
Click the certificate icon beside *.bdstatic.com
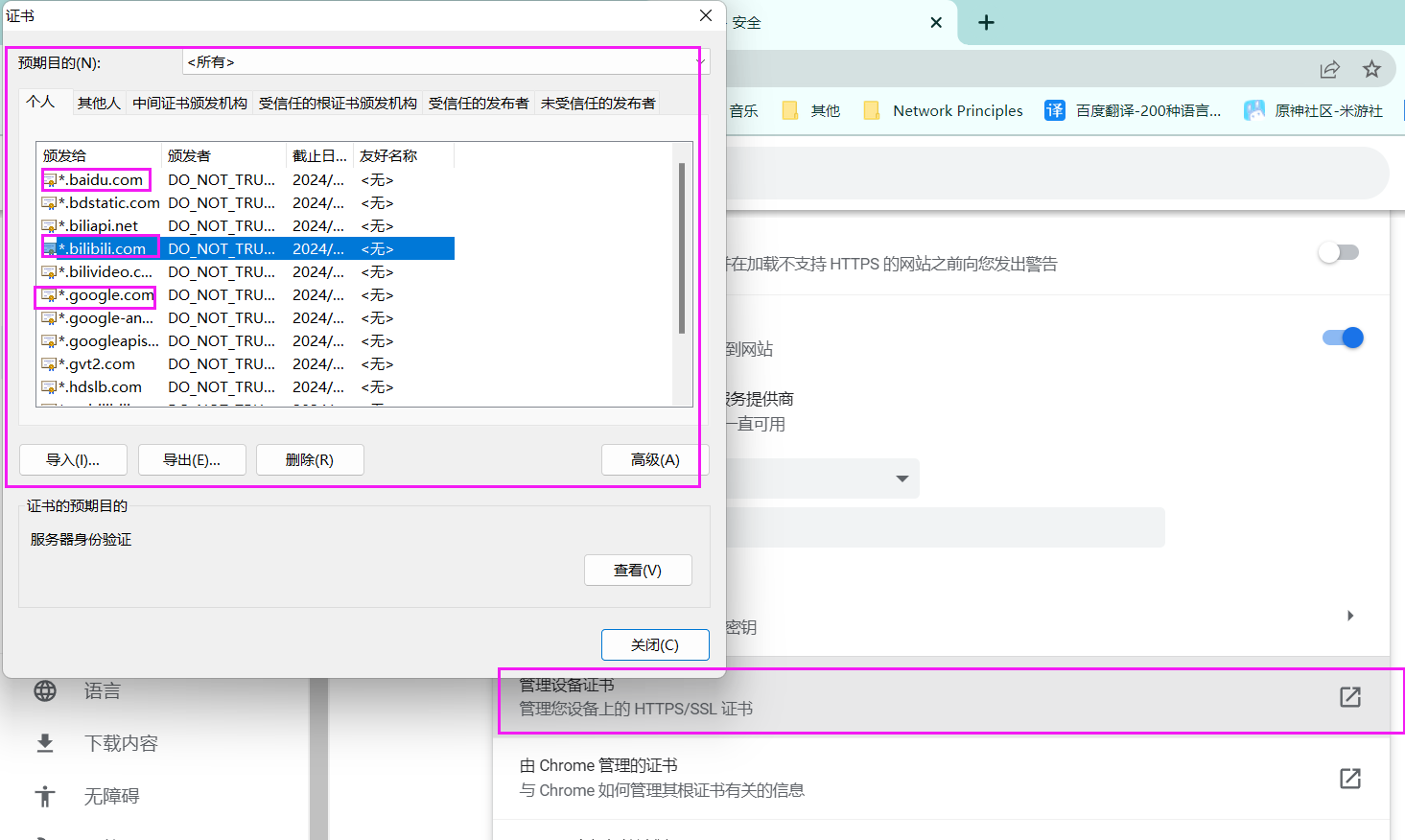tap(49, 203)
